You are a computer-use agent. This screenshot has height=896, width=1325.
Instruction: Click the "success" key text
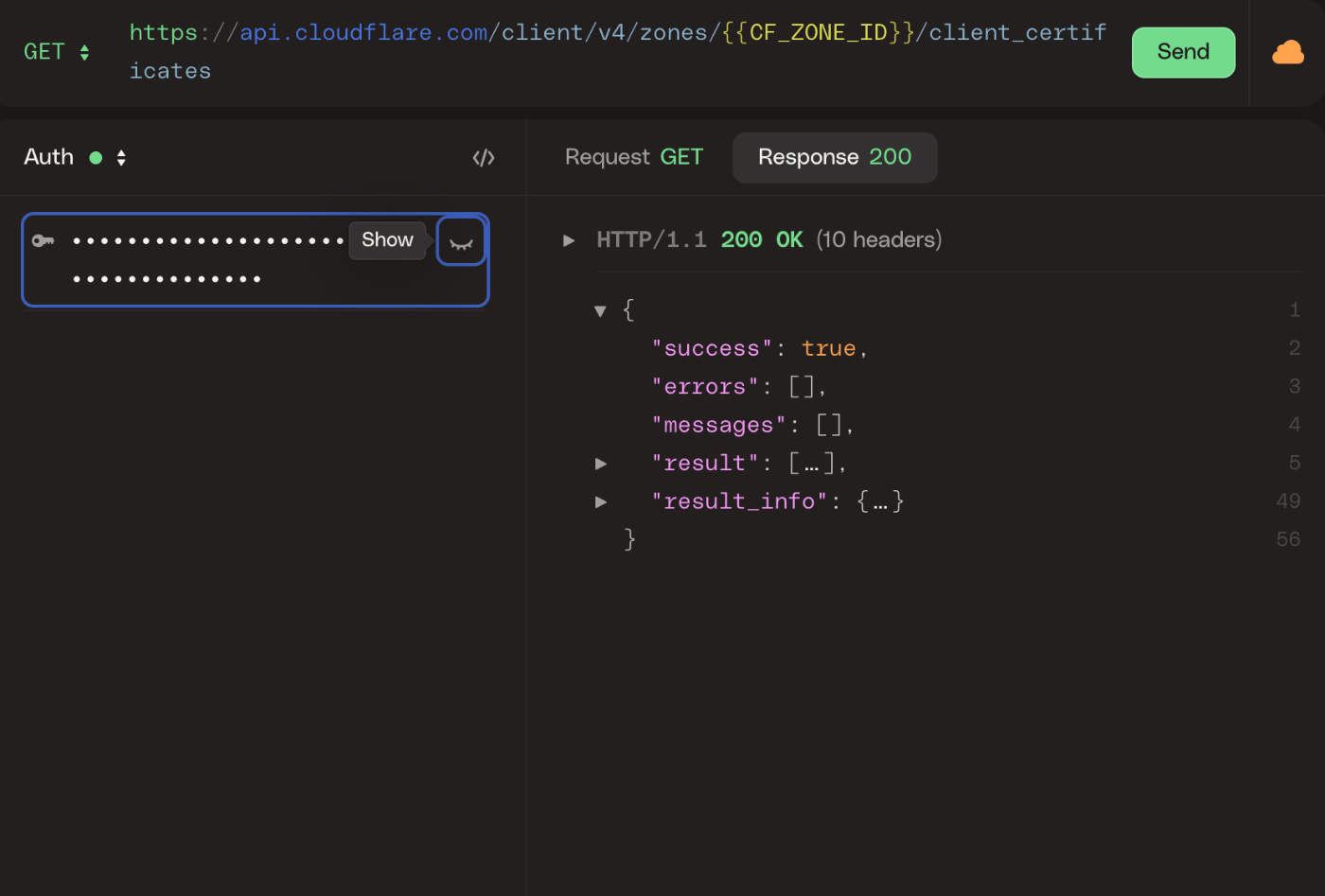(x=712, y=349)
